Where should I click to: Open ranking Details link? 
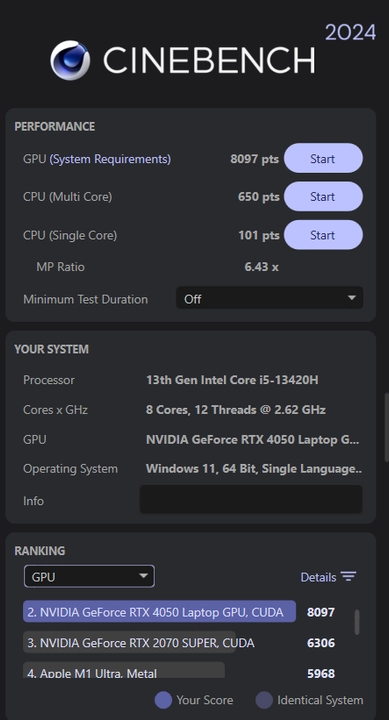coord(318,577)
